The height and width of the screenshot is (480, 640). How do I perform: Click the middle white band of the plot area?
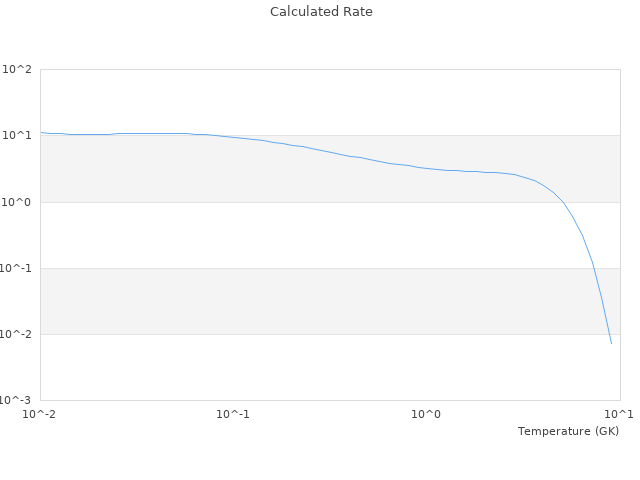pos(300,235)
